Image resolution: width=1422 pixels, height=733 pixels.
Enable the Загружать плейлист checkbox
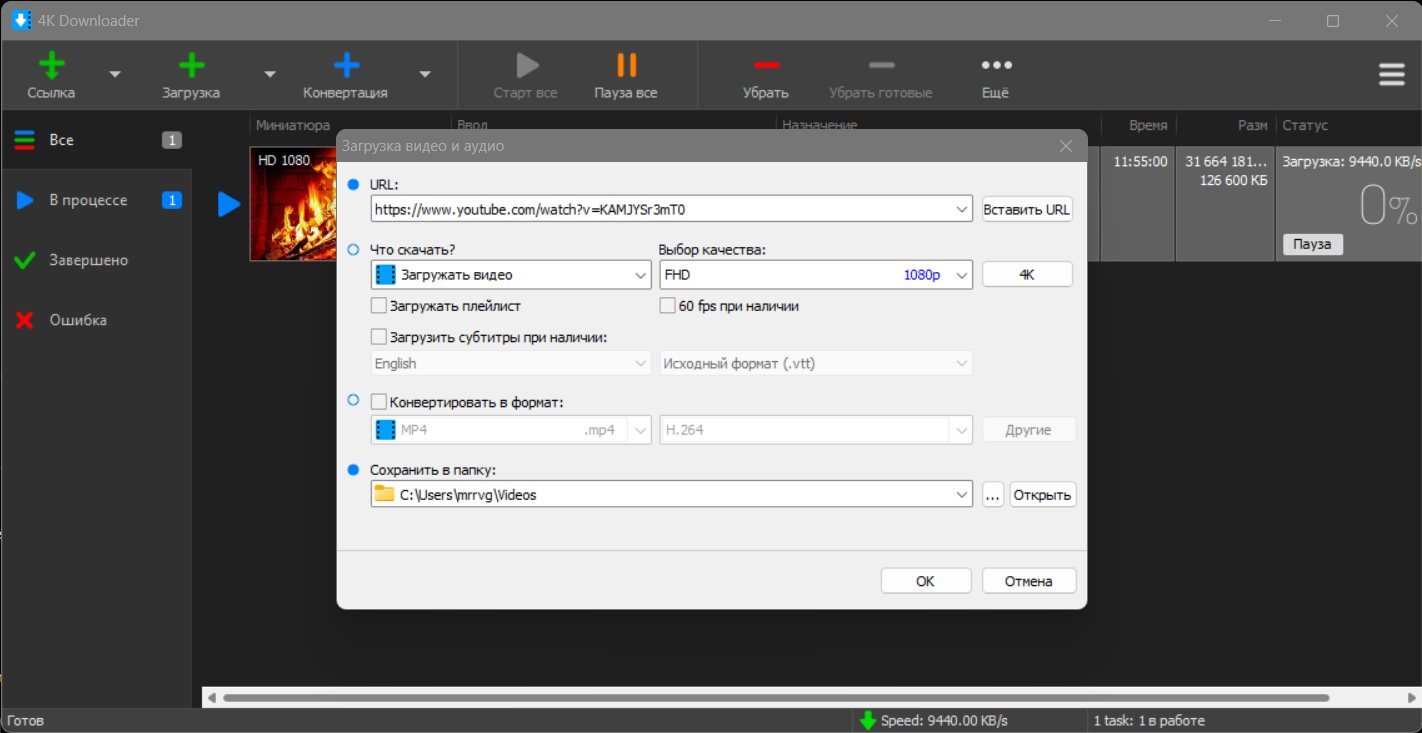click(379, 306)
